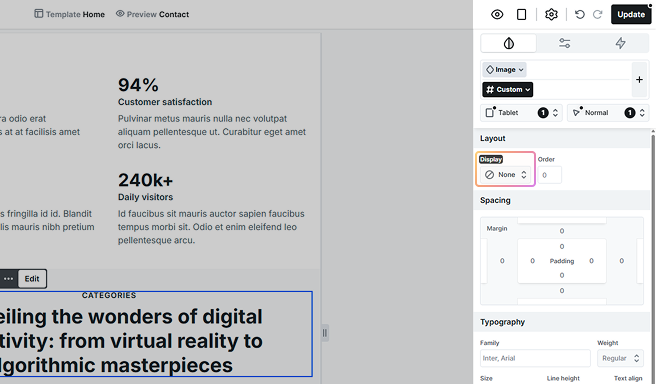Click the Edit button on the canvas

tap(32, 279)
